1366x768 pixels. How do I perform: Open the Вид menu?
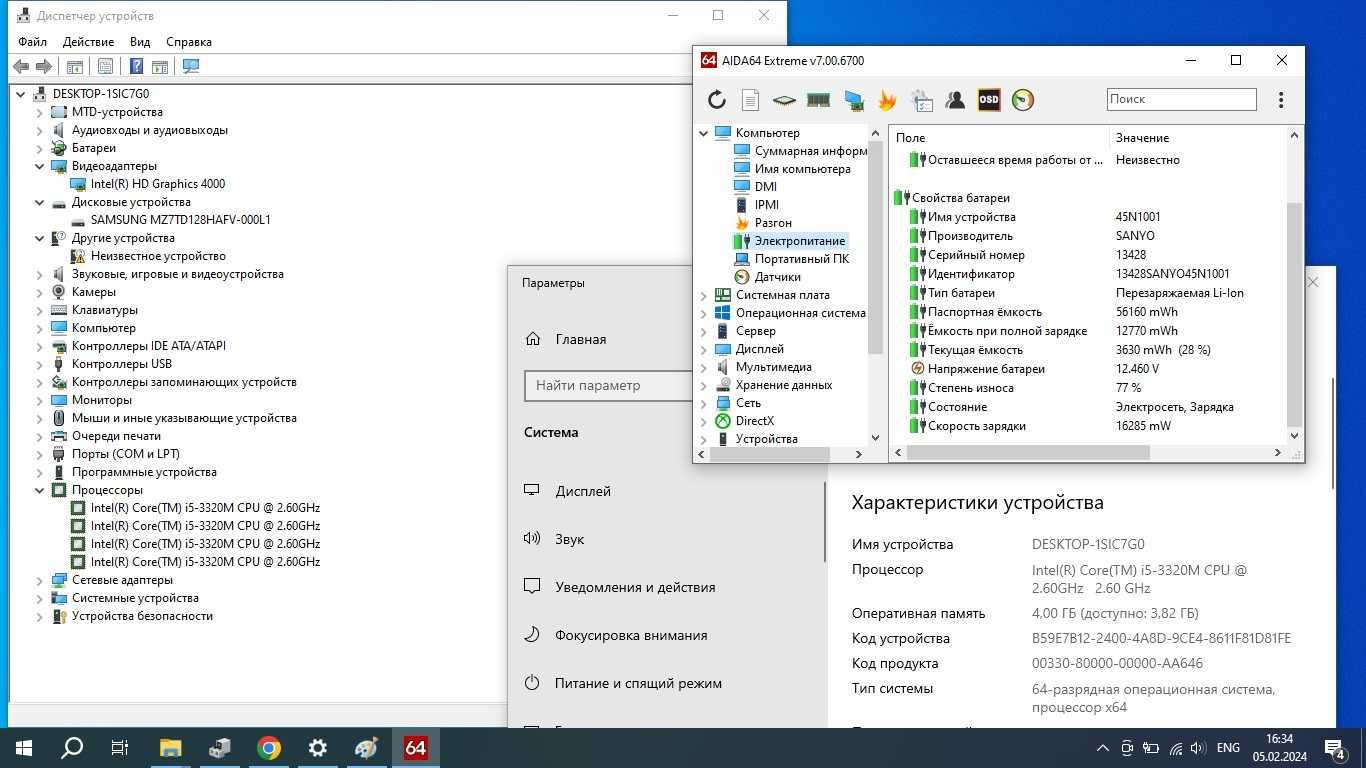click(x=140, y=42)
